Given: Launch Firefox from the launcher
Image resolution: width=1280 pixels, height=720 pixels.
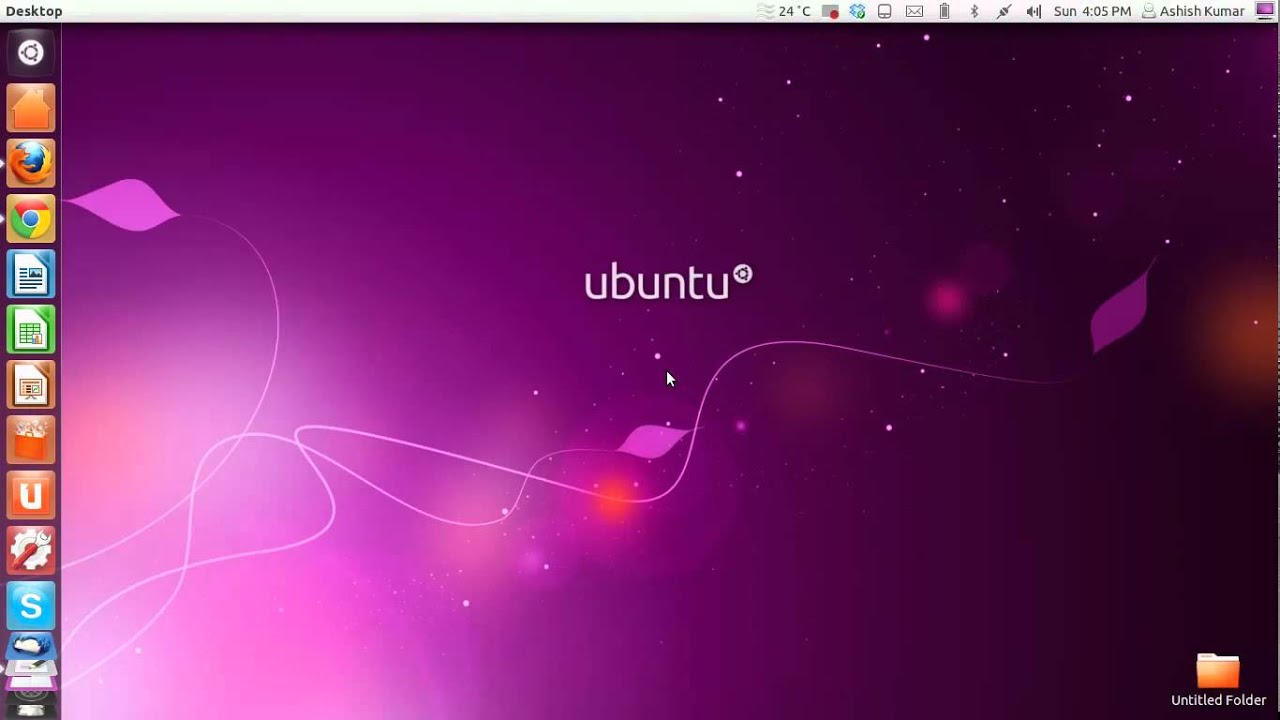Looking at the screenshot, I should [31, 163].
